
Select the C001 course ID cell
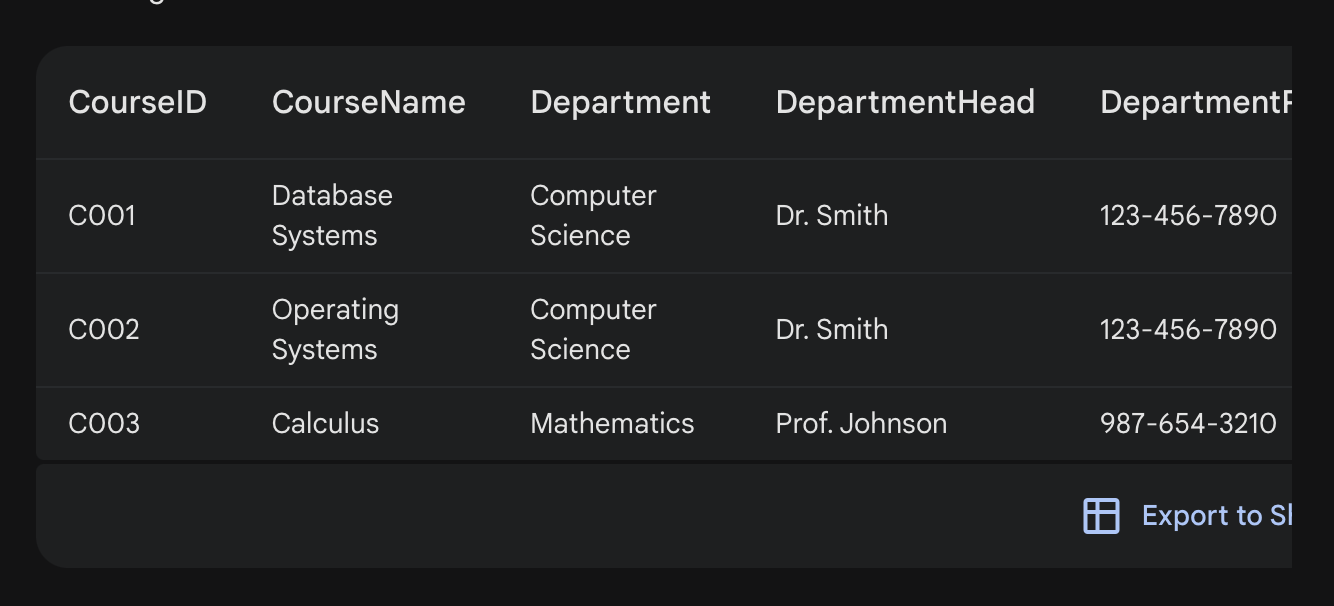click(102, 216)
